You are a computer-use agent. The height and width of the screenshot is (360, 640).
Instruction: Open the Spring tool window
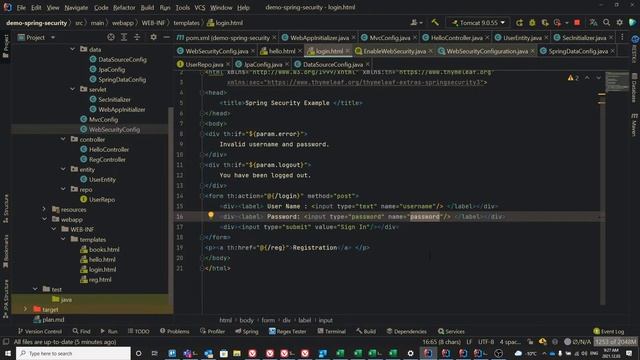[x=247, y=331]
